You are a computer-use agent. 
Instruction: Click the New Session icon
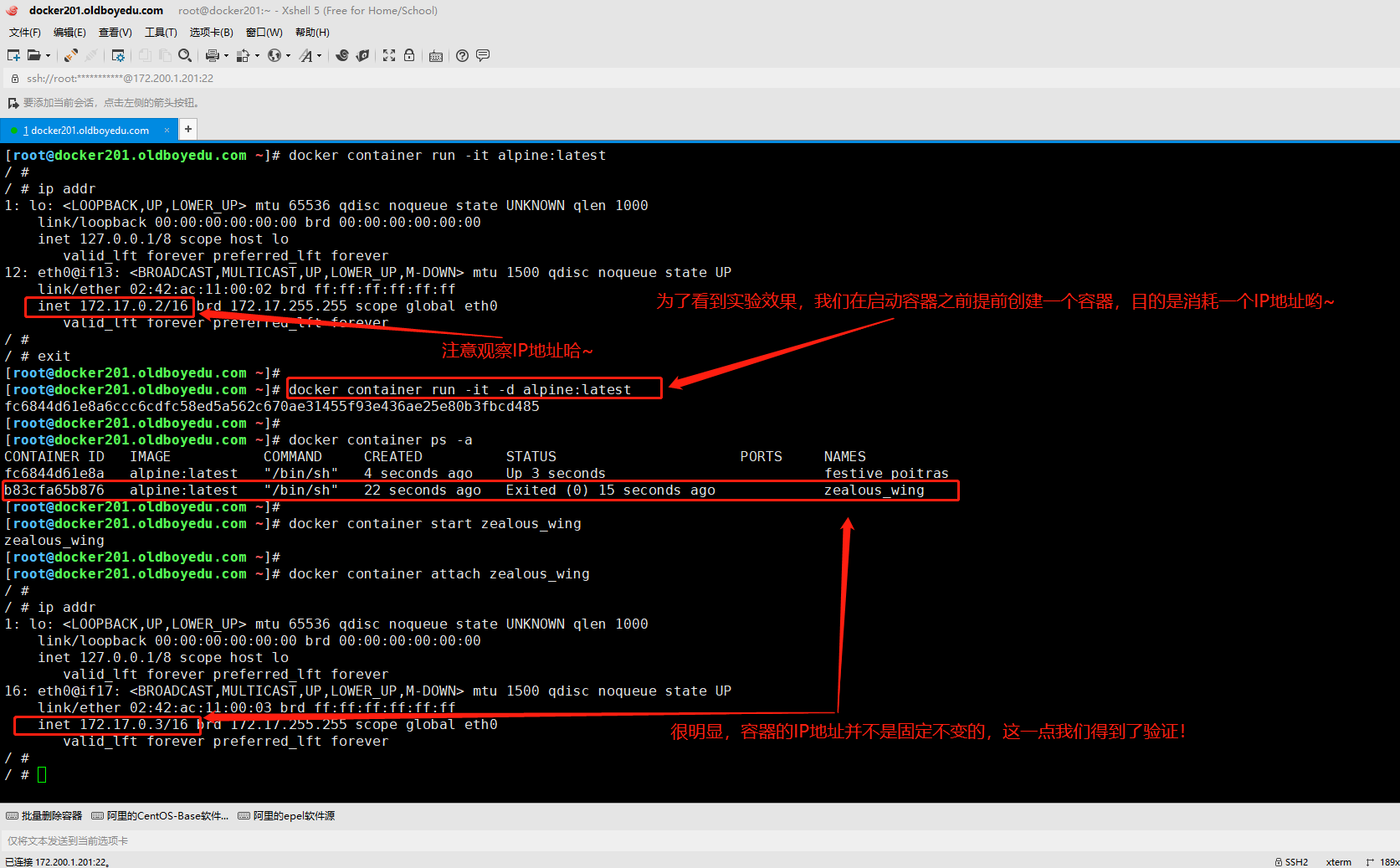[x=13, y=55]
